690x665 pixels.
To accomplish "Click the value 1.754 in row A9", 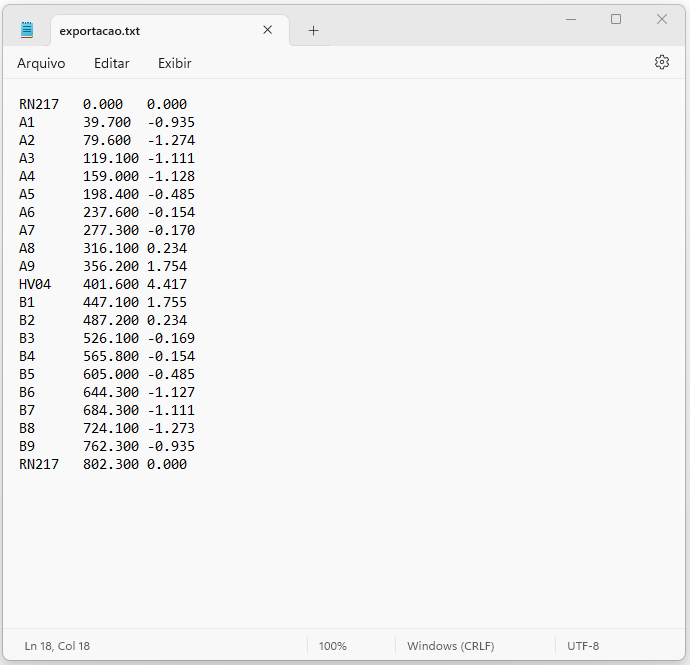I will (167, 267).
